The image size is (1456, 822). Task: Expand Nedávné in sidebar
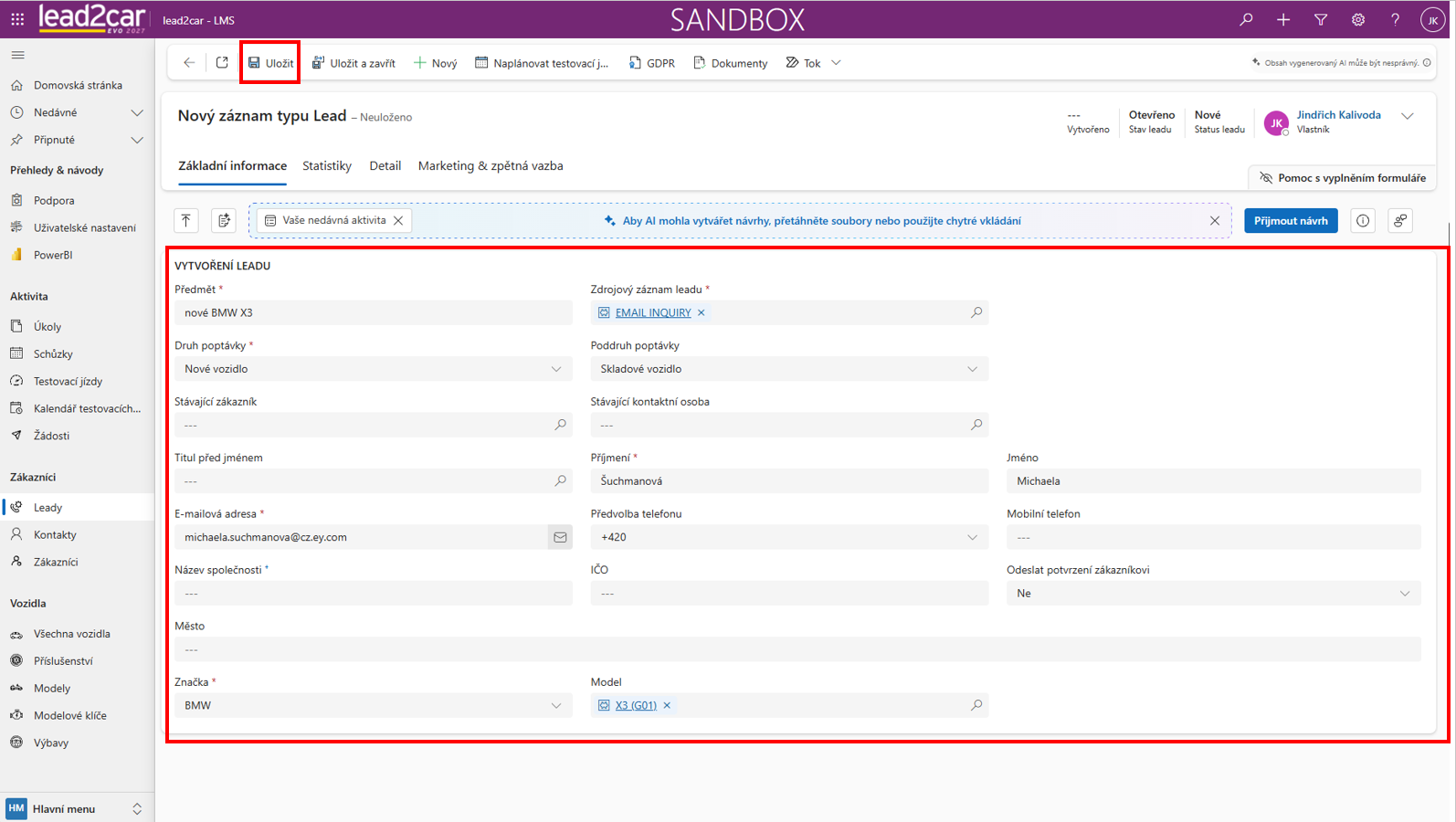tap(137, 112)
